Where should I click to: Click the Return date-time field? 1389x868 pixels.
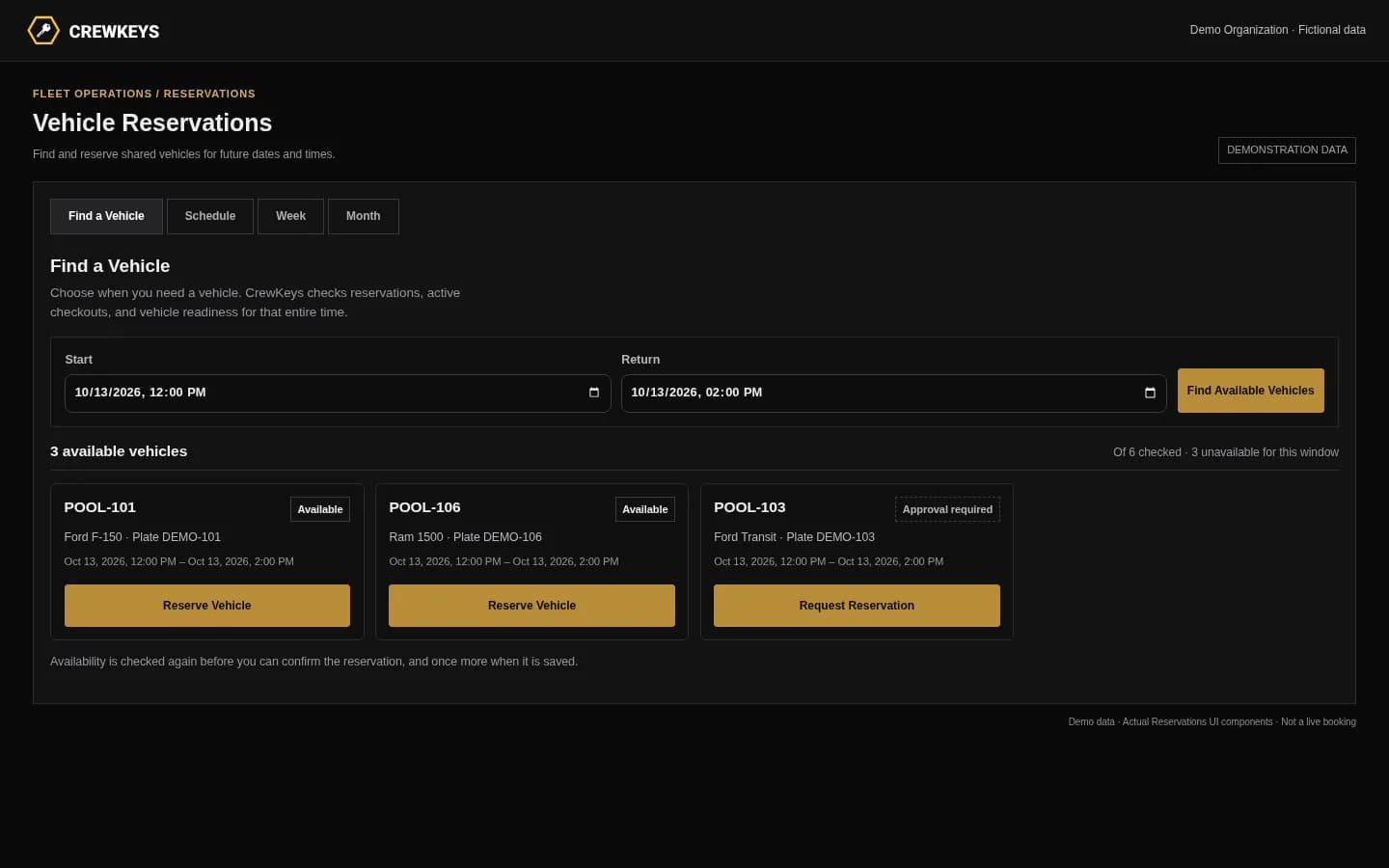coord(894,393)
